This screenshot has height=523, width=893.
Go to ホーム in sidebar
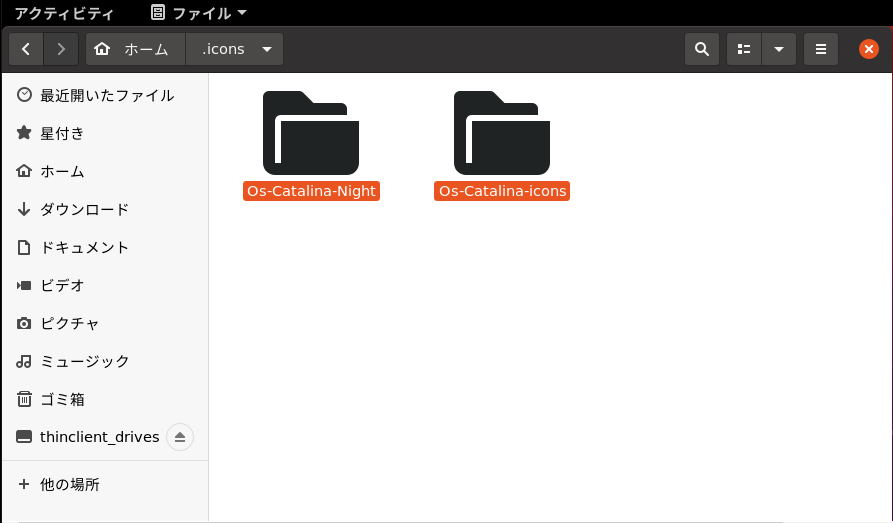tap(105, 171)
